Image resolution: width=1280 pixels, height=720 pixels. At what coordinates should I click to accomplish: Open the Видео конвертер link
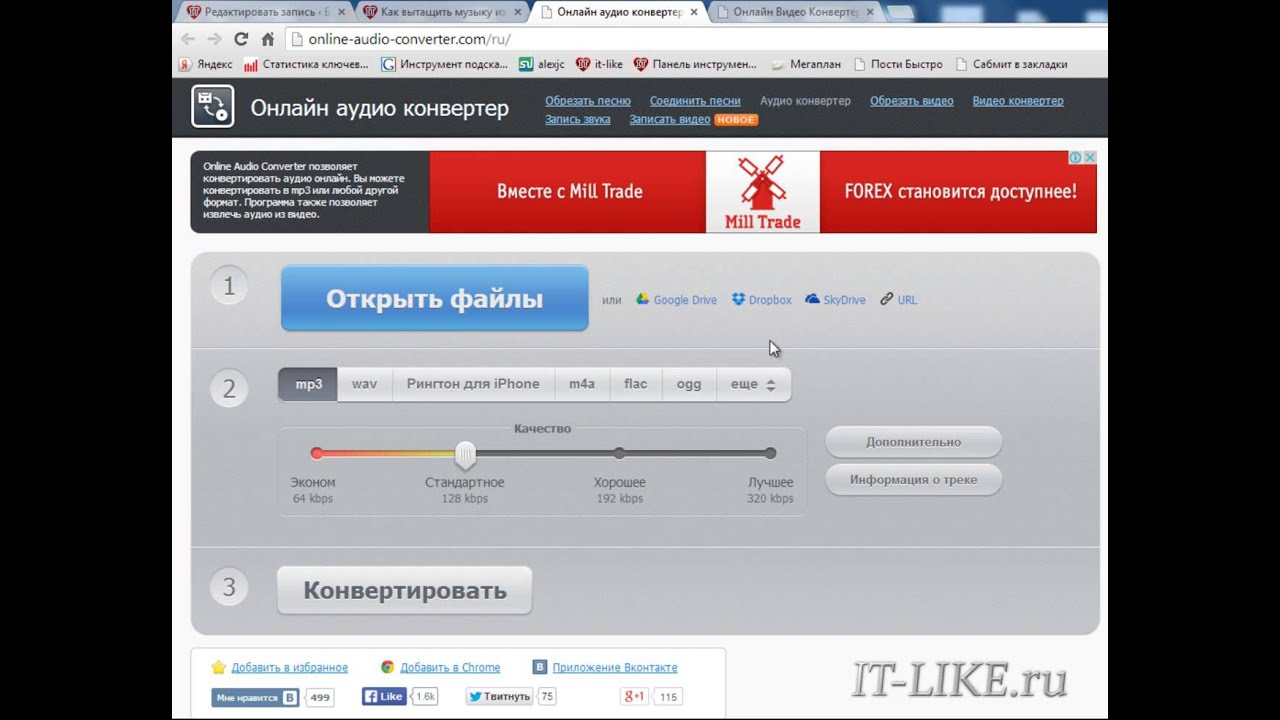click(1018, 101)
